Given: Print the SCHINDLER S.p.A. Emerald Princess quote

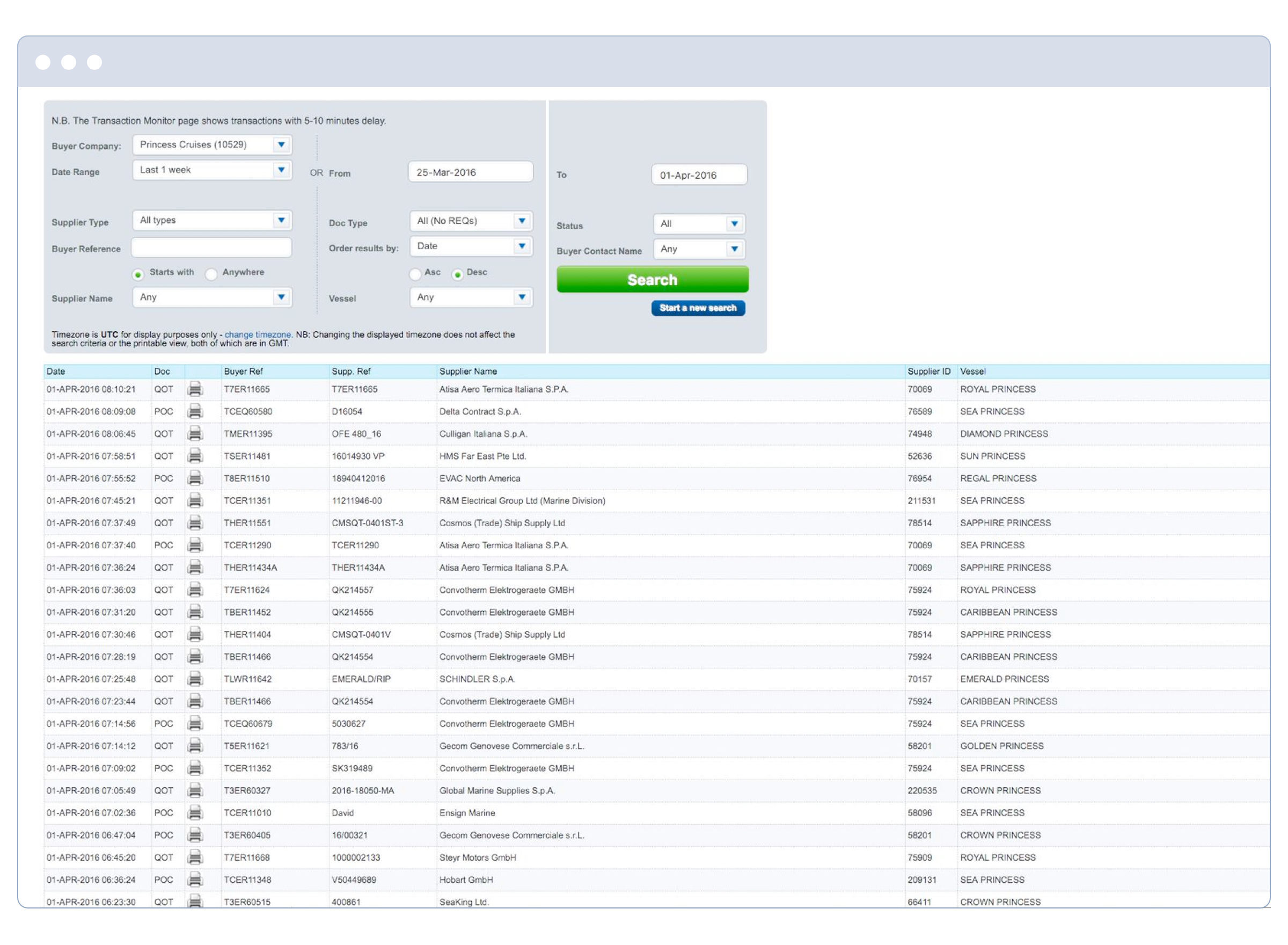Looking at the screenshot, I should [196, 679].
